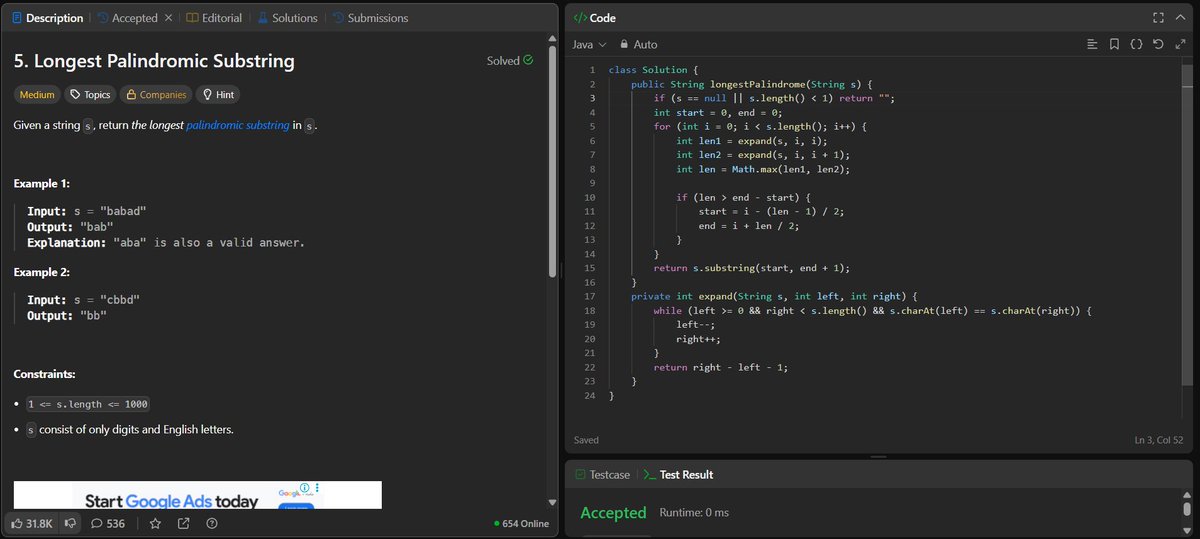
Task: Click the Medium difficulty tag
Action: pos(37,95)
